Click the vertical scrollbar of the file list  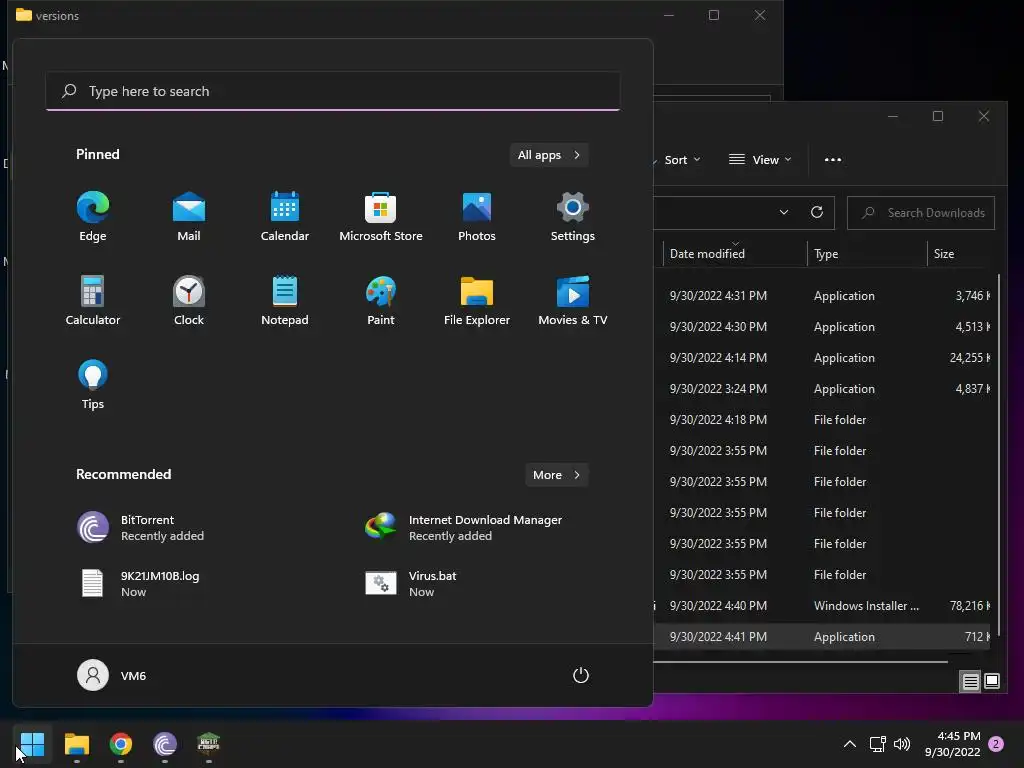[x=999, y=457]
